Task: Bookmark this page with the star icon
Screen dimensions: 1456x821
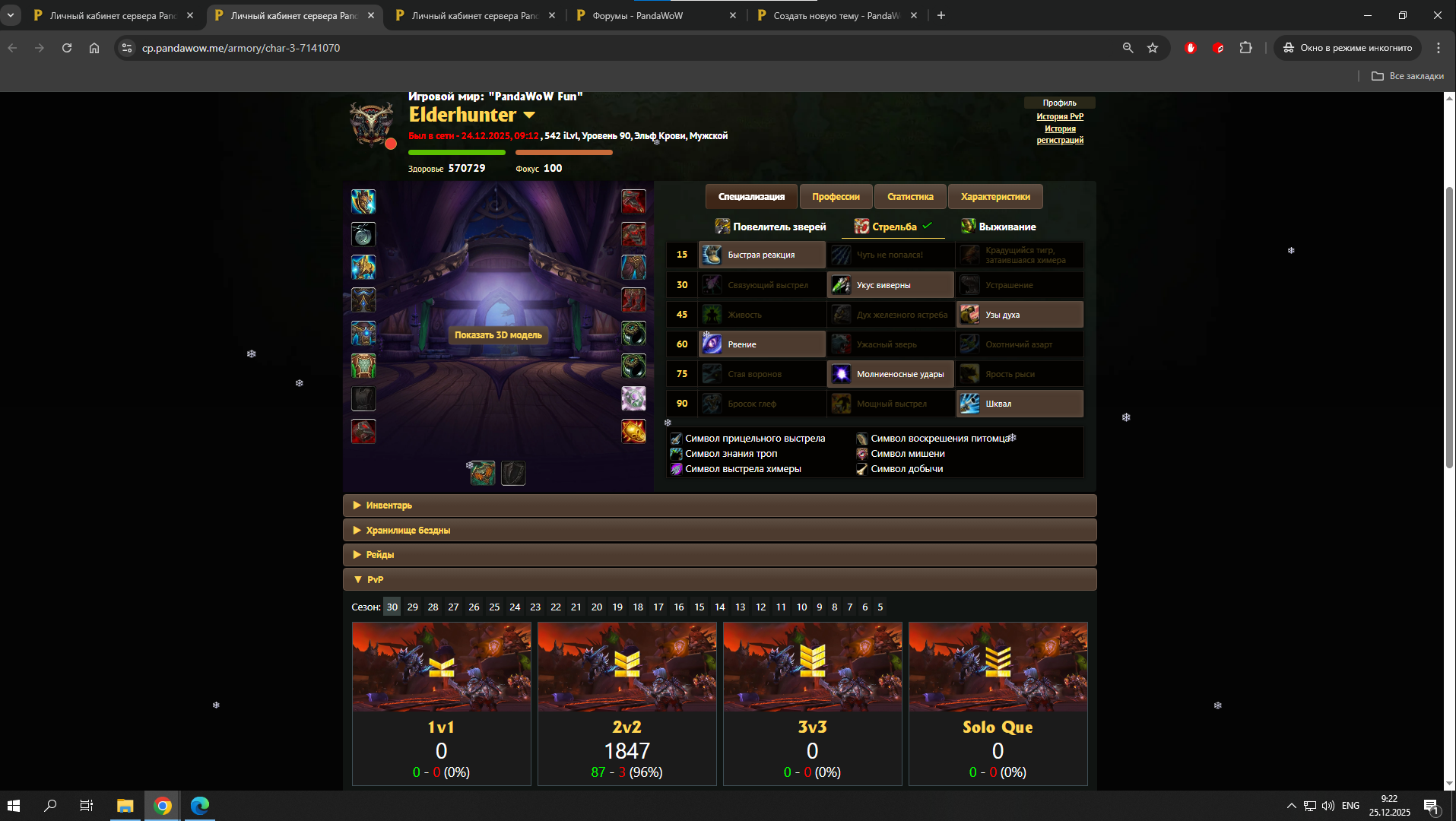Action: (x=1153, y=48)
